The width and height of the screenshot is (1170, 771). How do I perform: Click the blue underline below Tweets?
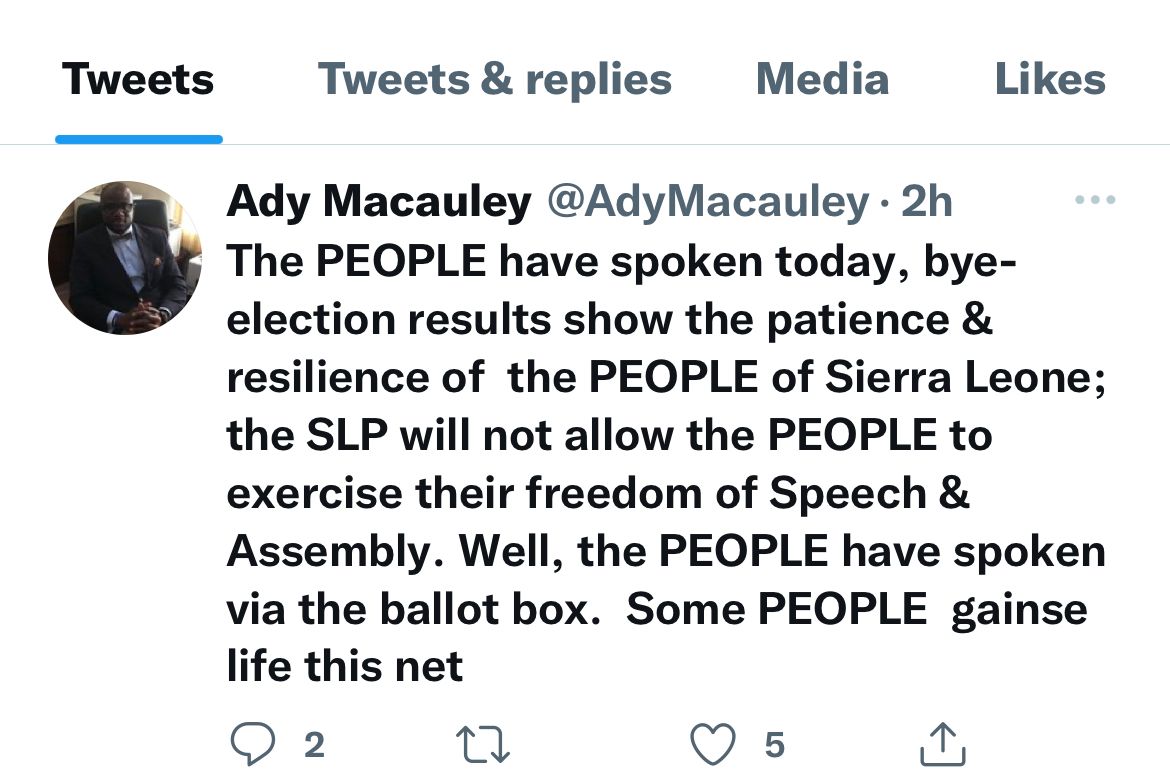pos(138,139)
